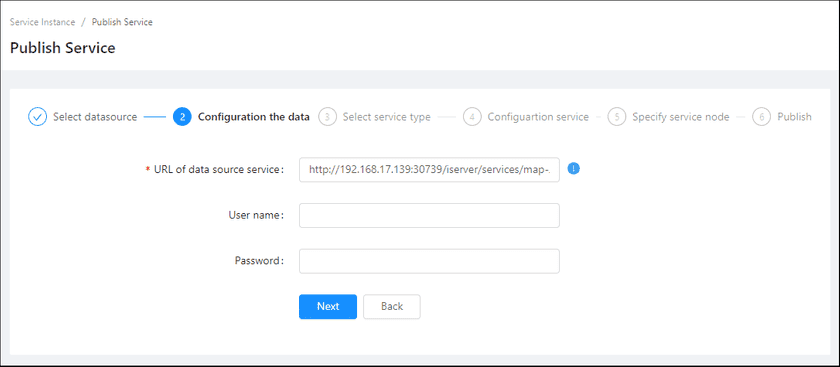Select the 'Select datasource' step label
This screenshot has height=367, width=840.
[95, 117]
